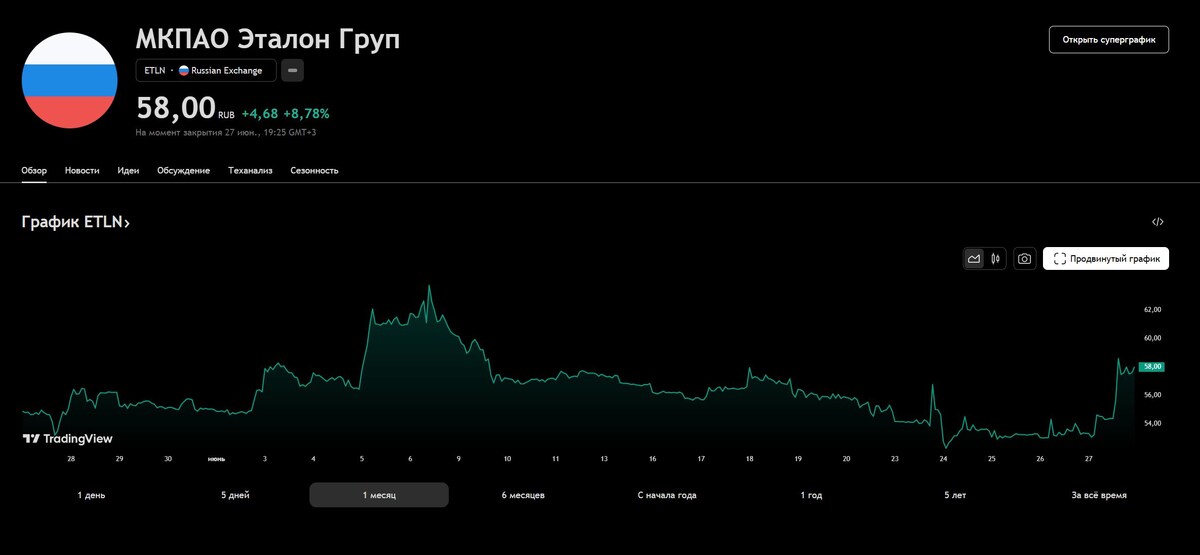This screenshot has height=555, width=1200.
Task: Click the 60,00 price axis label
Action: tap(1153, 338)
